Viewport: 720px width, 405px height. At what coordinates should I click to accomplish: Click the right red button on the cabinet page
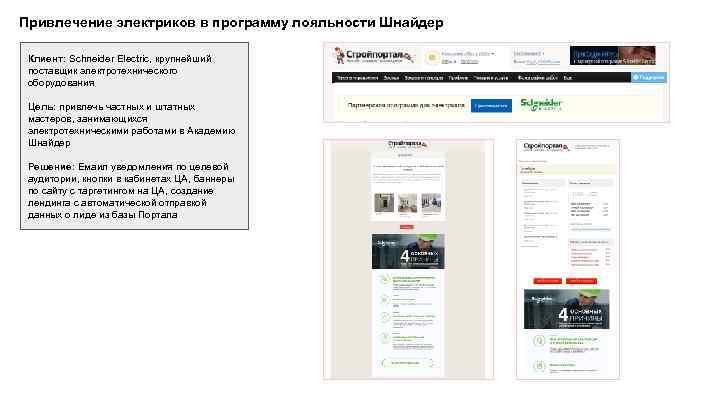[x=581, y=281]
